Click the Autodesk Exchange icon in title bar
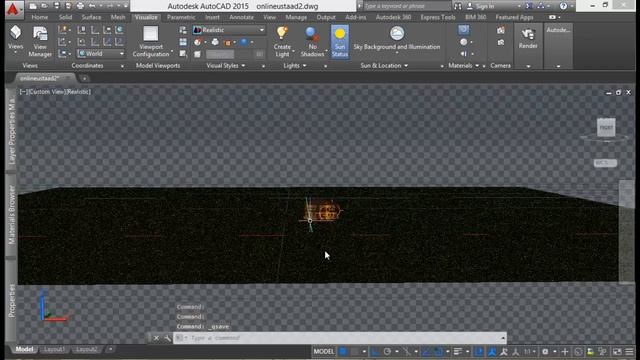 (x=529, y=6)
